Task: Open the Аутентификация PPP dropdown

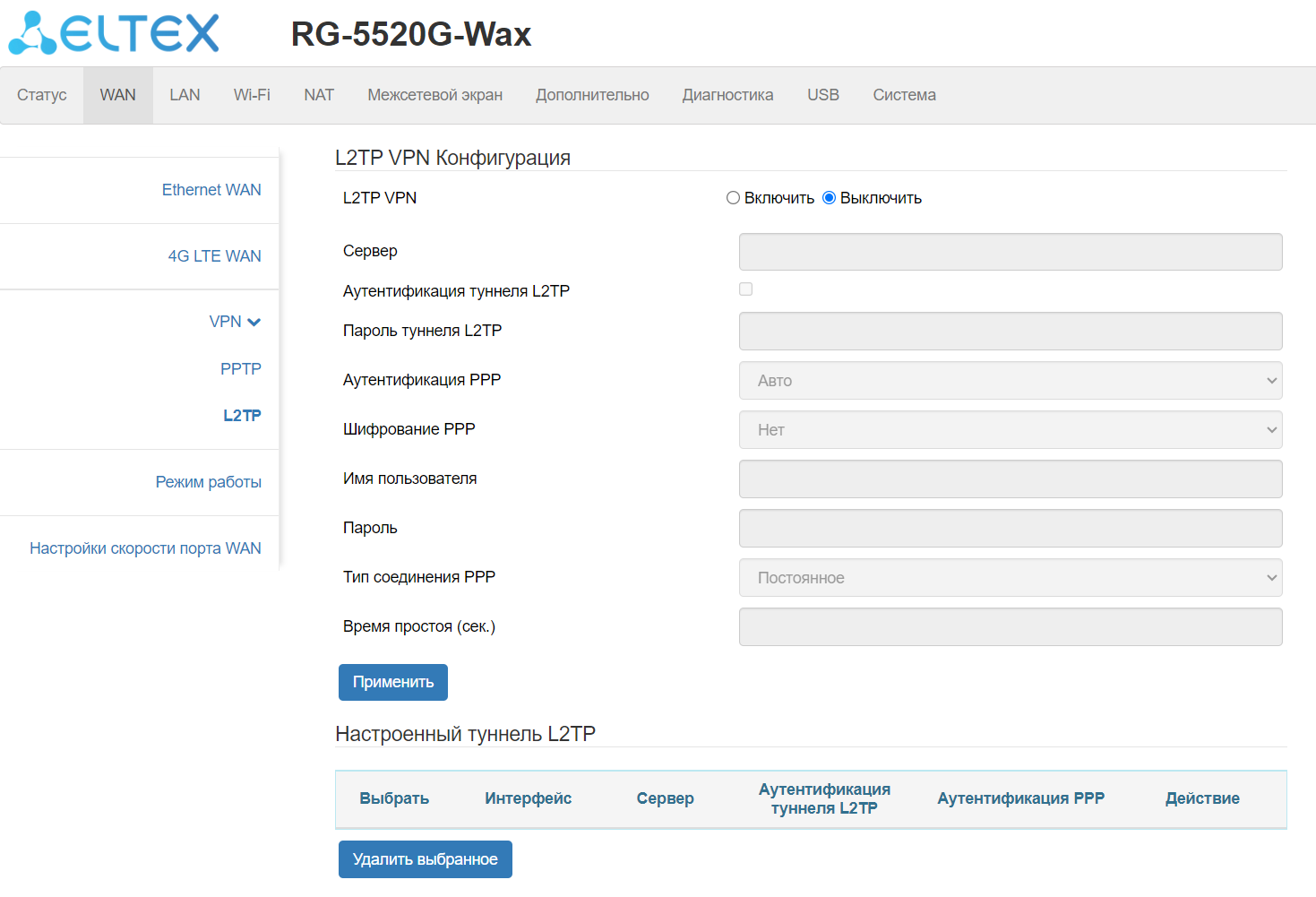Action: pyautogui.click(x=1010, y=381)
